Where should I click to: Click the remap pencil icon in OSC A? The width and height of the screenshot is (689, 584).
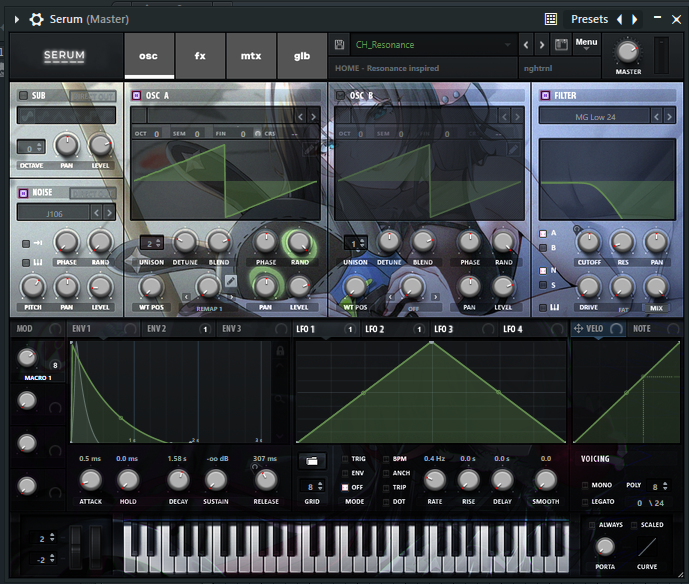pyautogui.click(x=230, y=281)
